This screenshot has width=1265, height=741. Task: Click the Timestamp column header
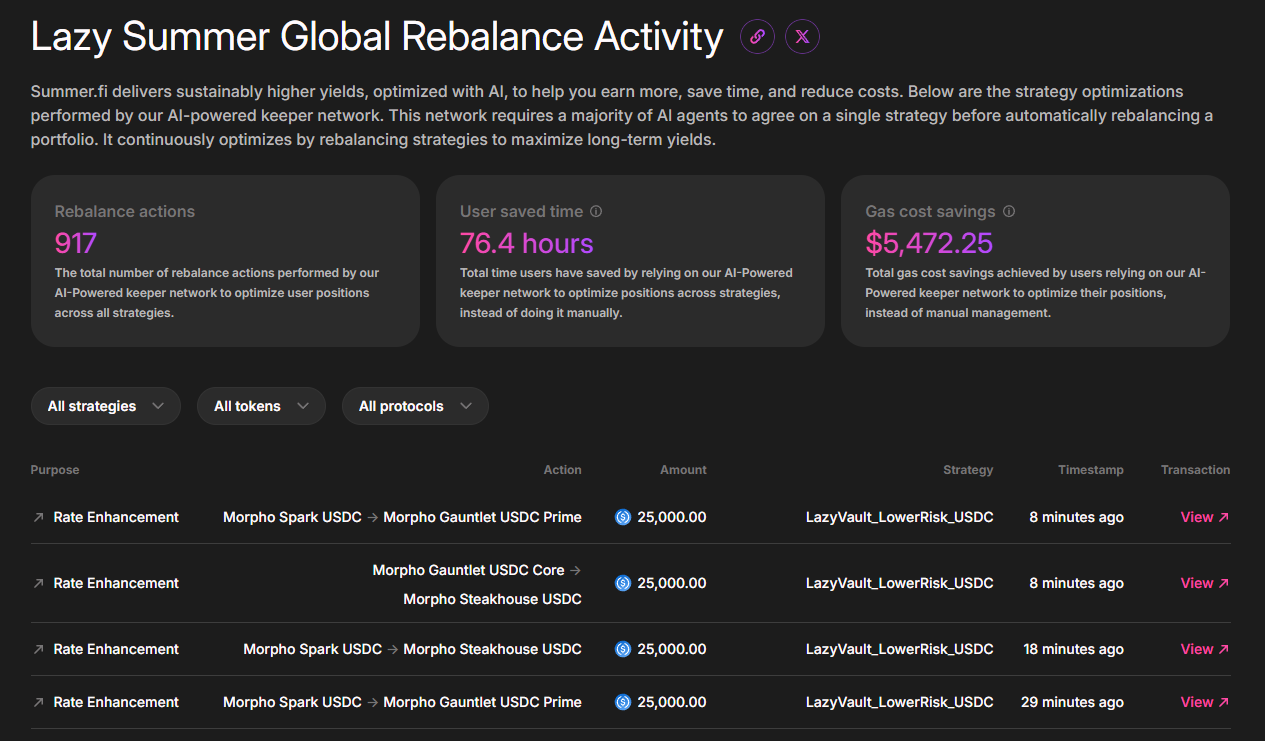[x=1090, y=470]
